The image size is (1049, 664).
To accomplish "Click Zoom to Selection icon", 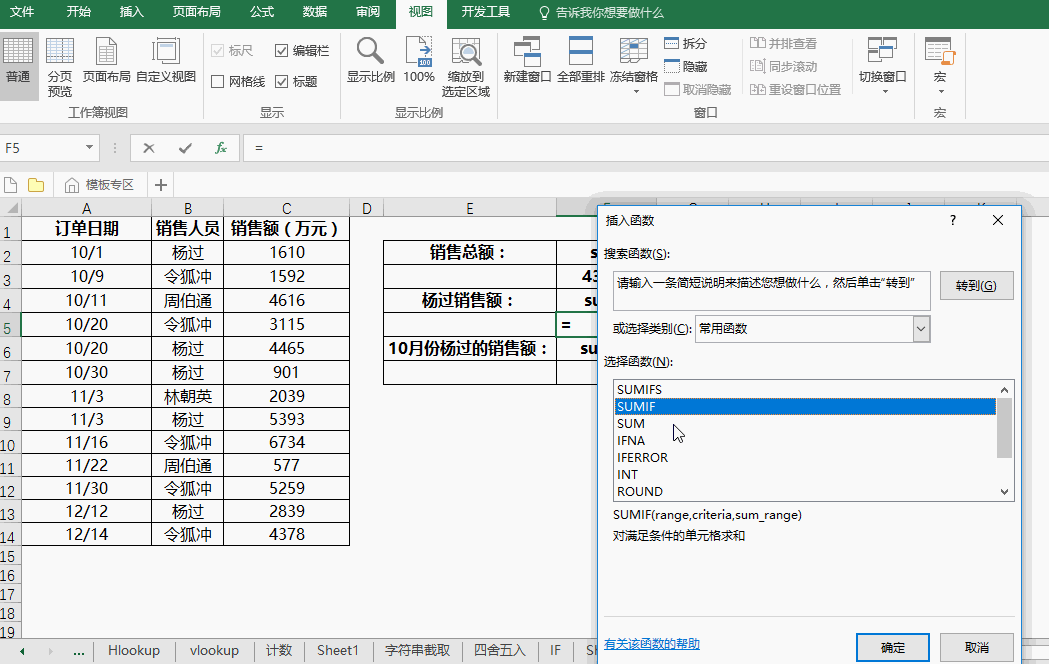I will tap(467, 66).
